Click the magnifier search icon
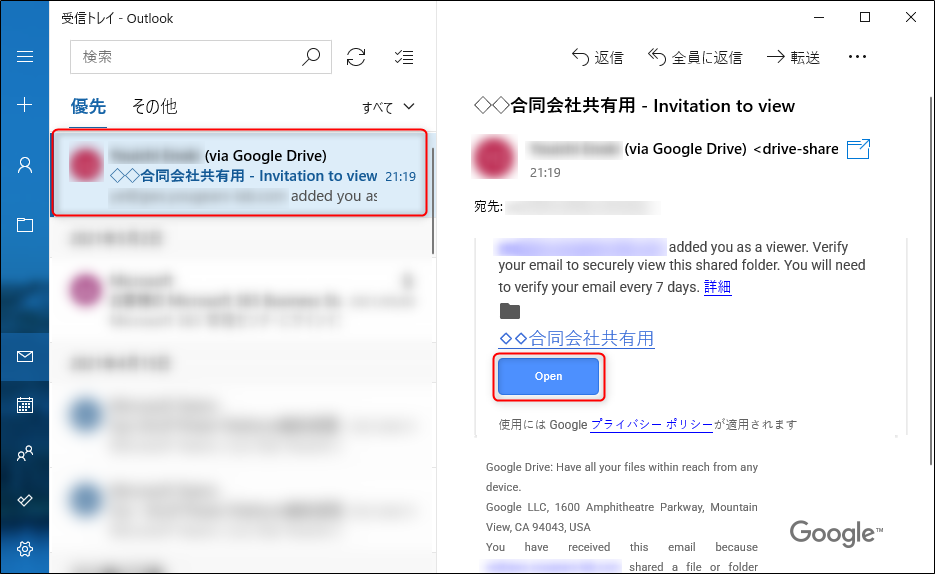935x574 pixels. (x=311, y=57)
